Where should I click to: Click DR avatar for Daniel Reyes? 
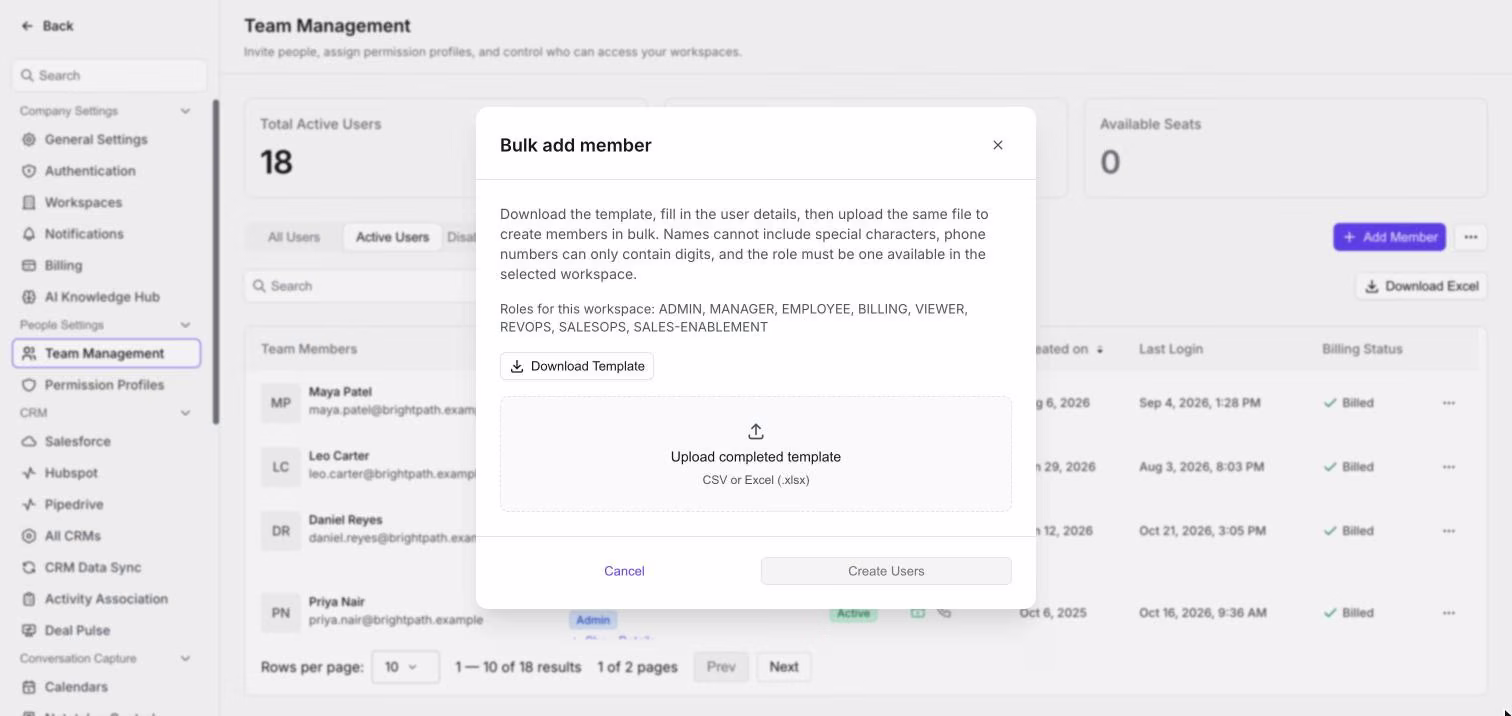point(280,531)
